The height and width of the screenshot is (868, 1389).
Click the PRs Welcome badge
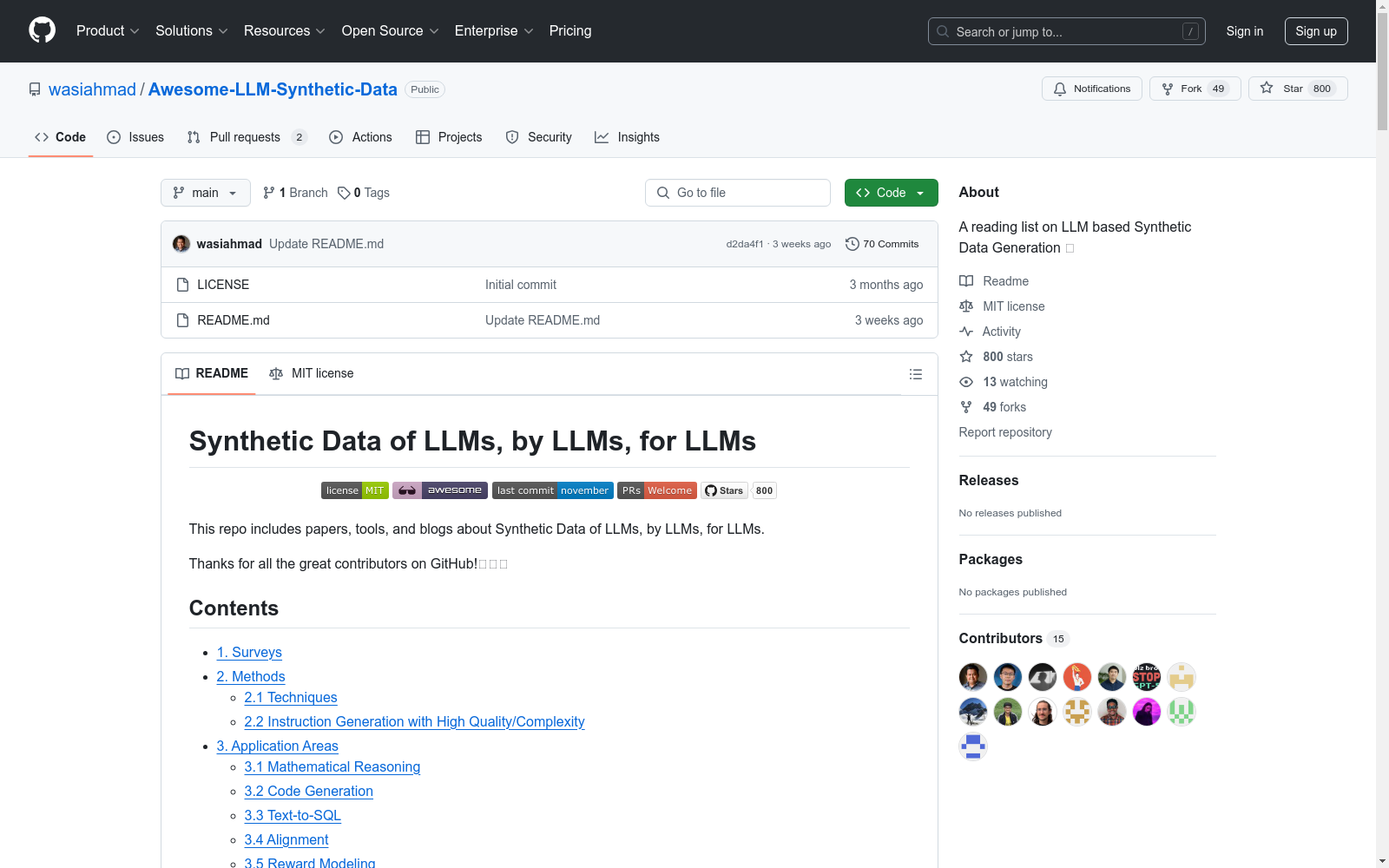pos(657,490)
